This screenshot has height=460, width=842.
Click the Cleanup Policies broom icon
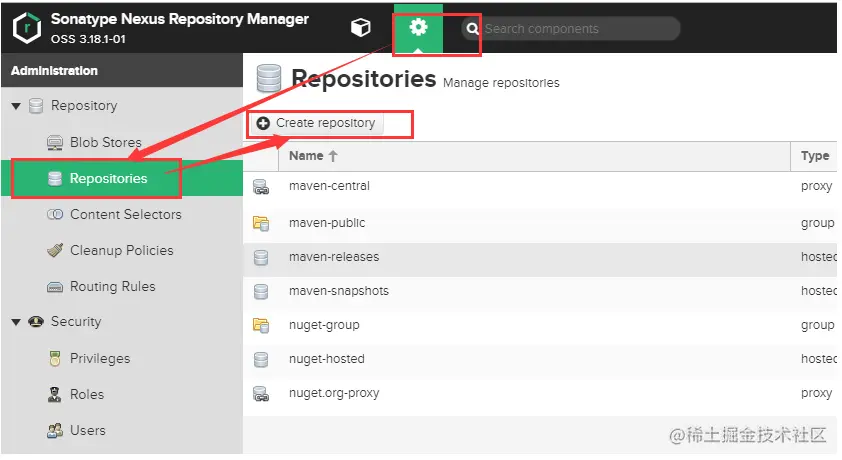click(55, 250)
